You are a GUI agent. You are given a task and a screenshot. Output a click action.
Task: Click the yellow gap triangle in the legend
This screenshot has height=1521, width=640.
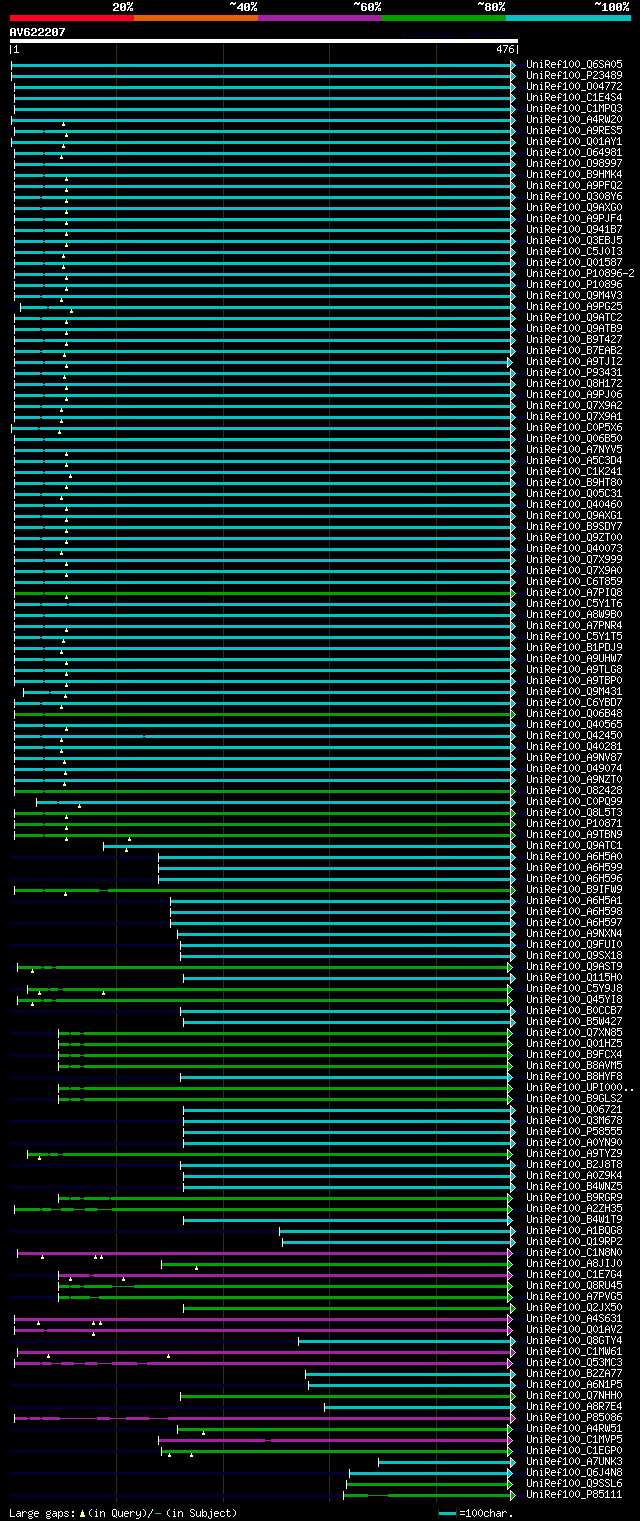point(82,1514)
